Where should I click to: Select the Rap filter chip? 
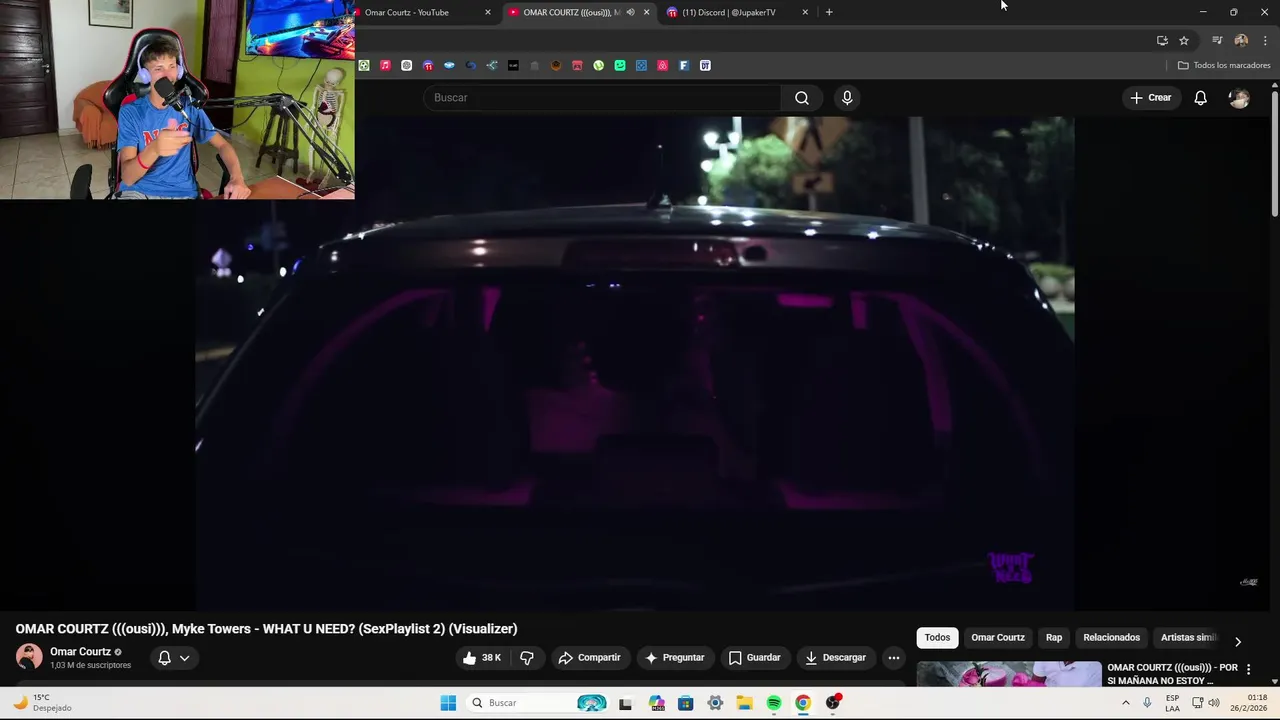click(x=1054, y=638)
